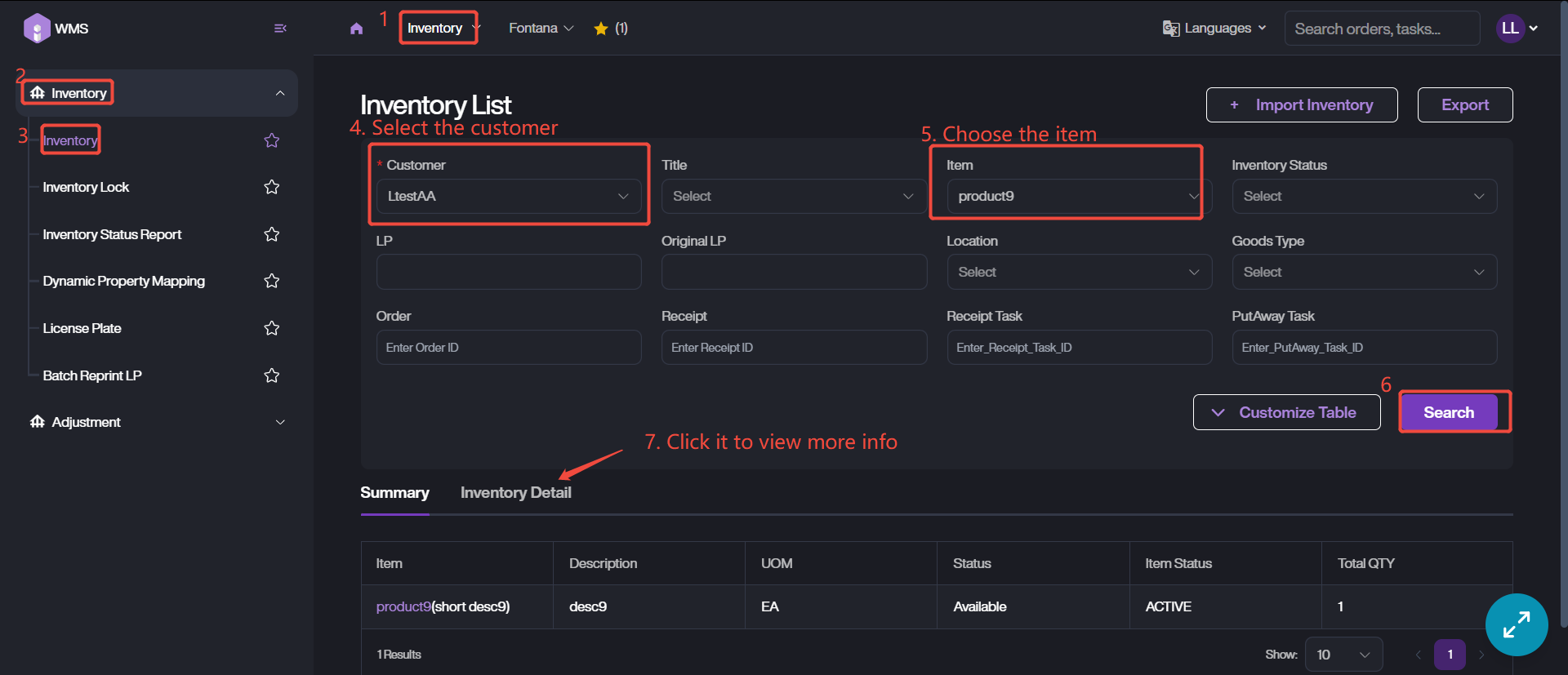Image resolution: width=1568 pixels, height=675 pixels.
Task: Toggle favorite star for Batch Reprint LP
Action: [x=272, y=375]
